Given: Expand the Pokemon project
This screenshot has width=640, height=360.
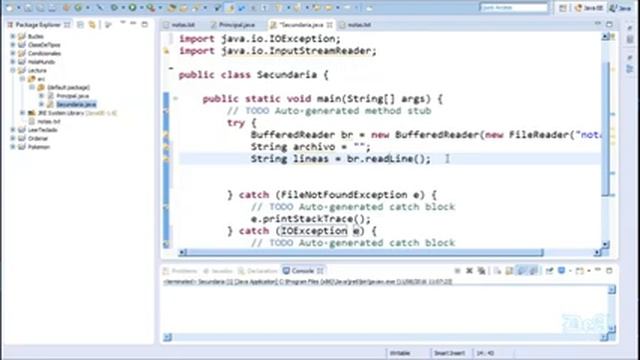Looking at the screenshot, I should [x=13, y=147].
